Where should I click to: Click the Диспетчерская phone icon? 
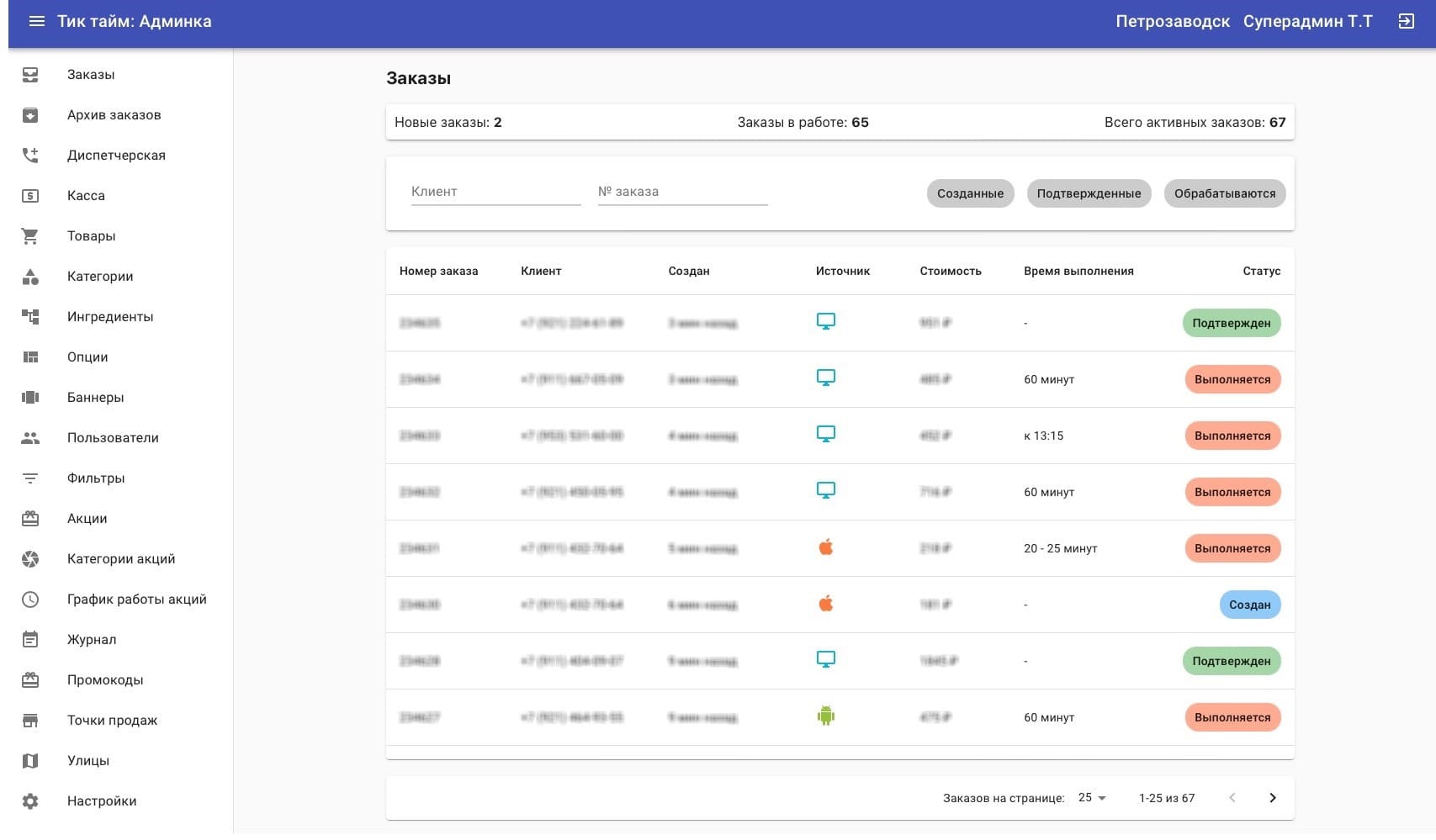[30, 156]
